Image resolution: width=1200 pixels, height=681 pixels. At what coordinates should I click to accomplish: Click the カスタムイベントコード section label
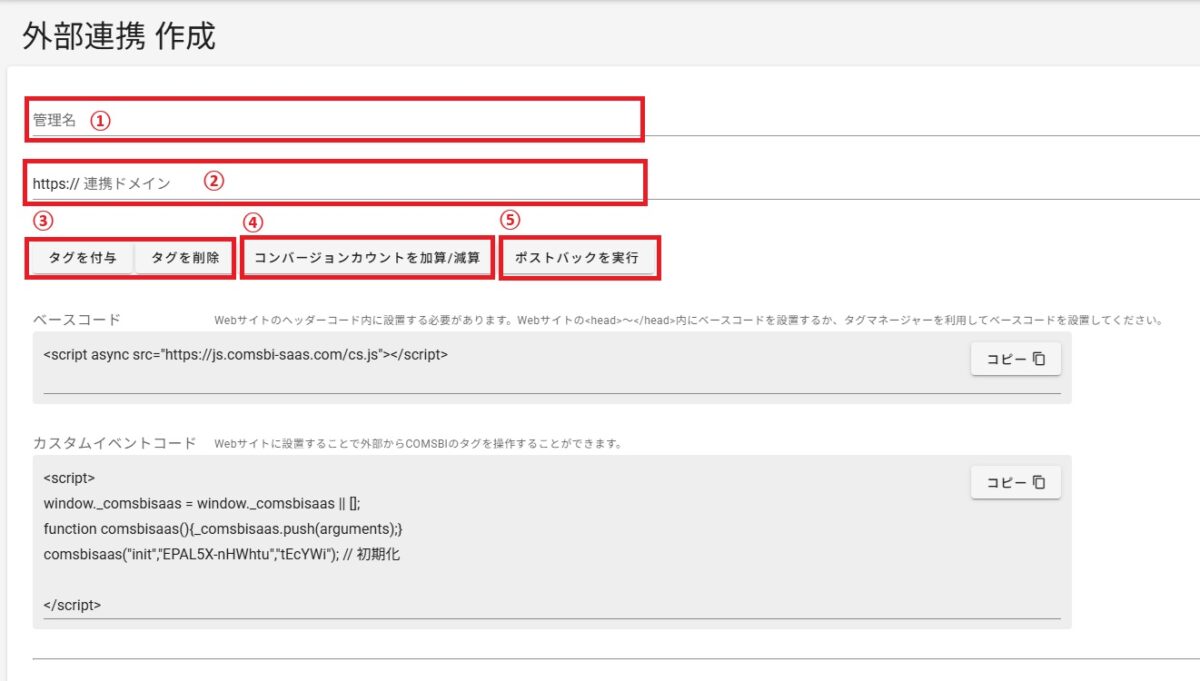click(x=115, y=443)
